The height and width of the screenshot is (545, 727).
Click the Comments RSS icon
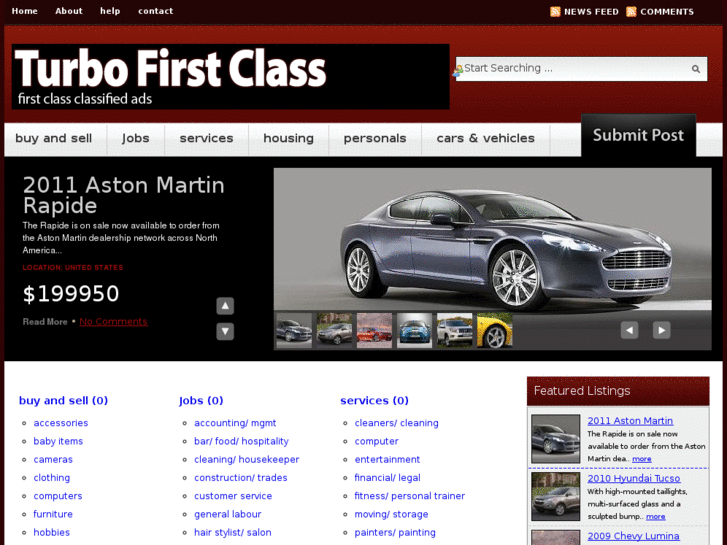(631, 12)
